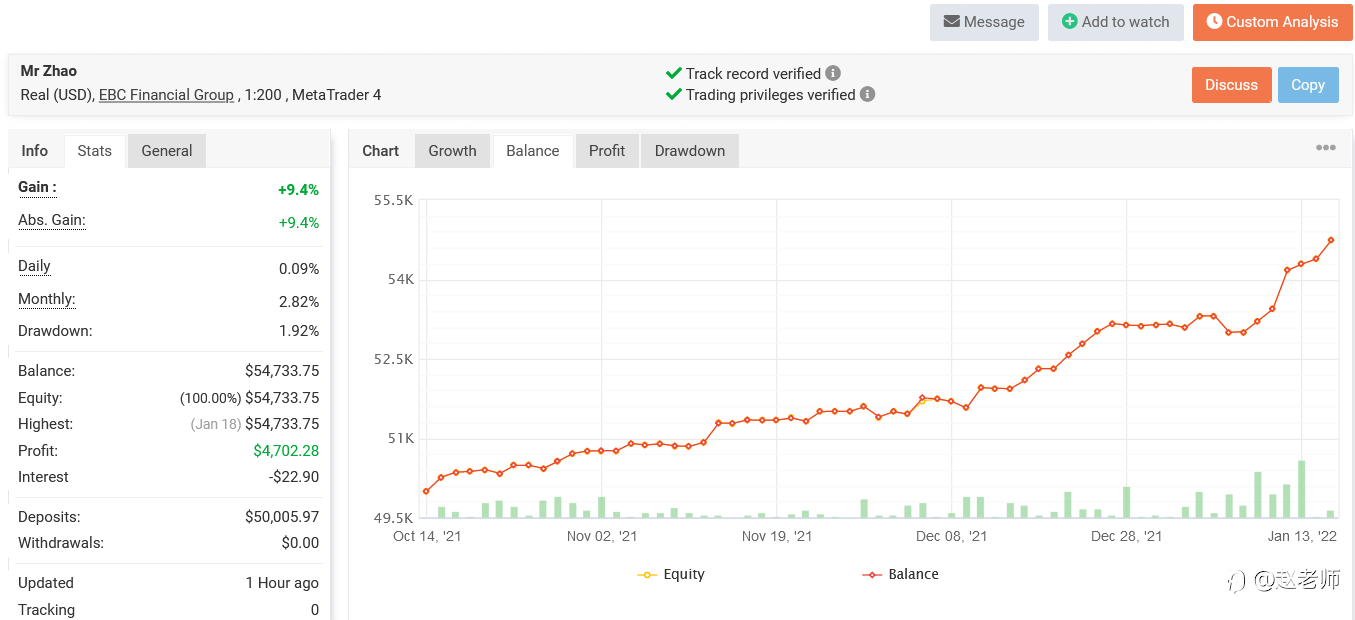The image size is (1355, 620).
Task: Click the green Track record verified checkmark
Action: tap(674, 73)
